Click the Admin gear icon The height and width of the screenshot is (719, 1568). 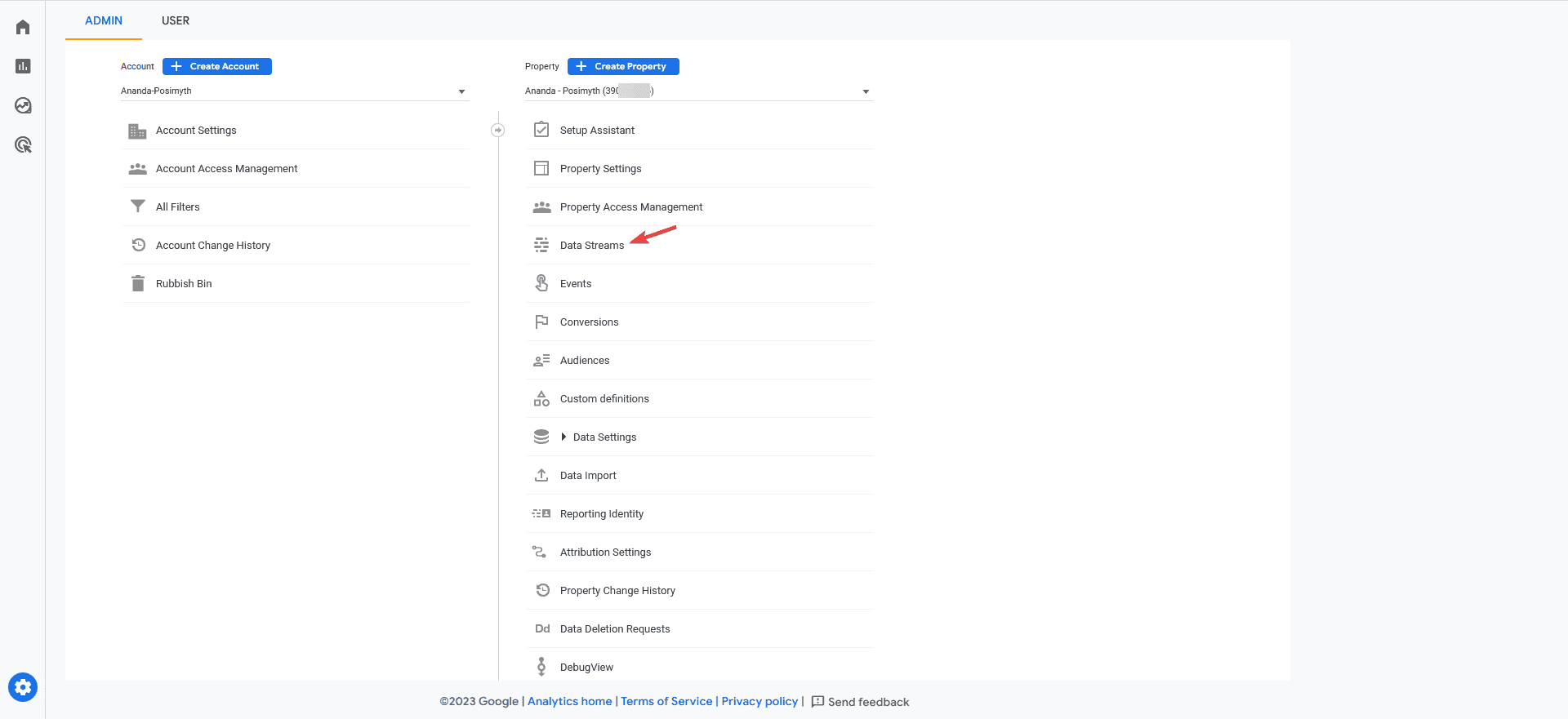pos(23,687)
